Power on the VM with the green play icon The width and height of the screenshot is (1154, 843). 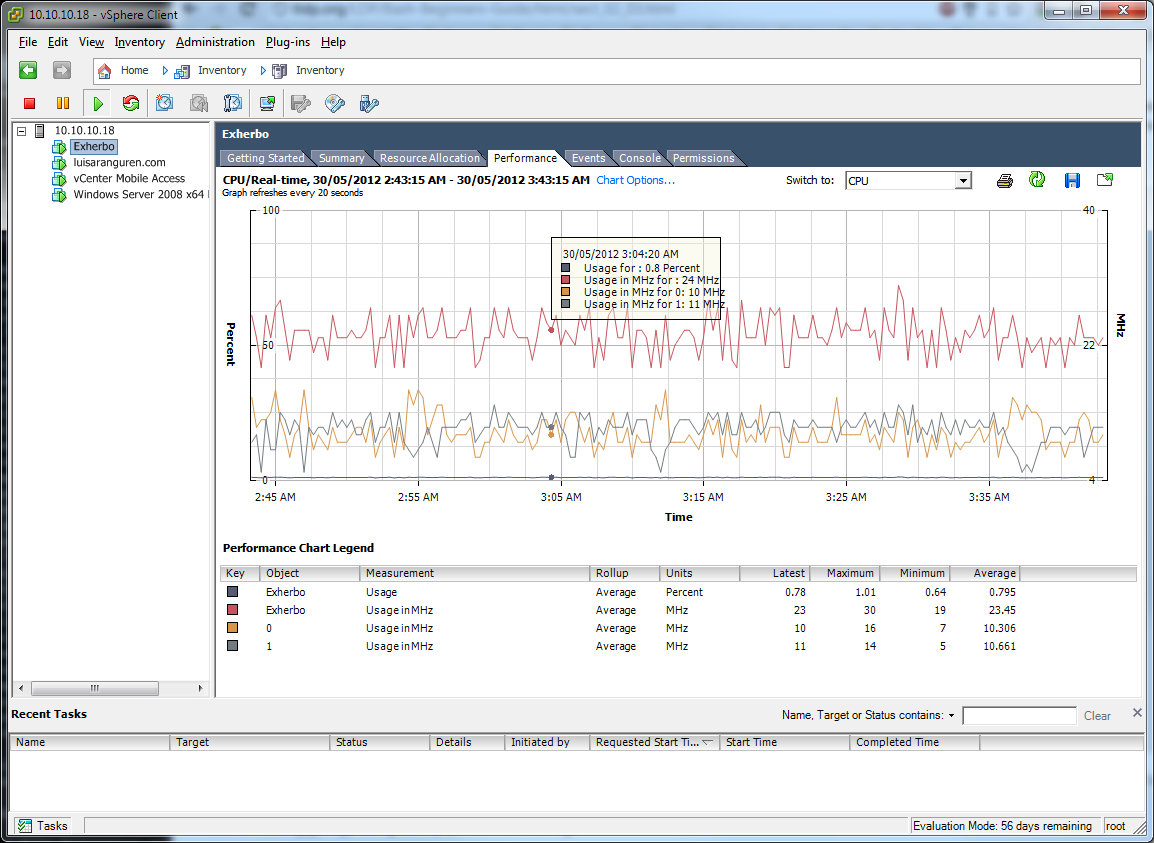coord(97,103)
